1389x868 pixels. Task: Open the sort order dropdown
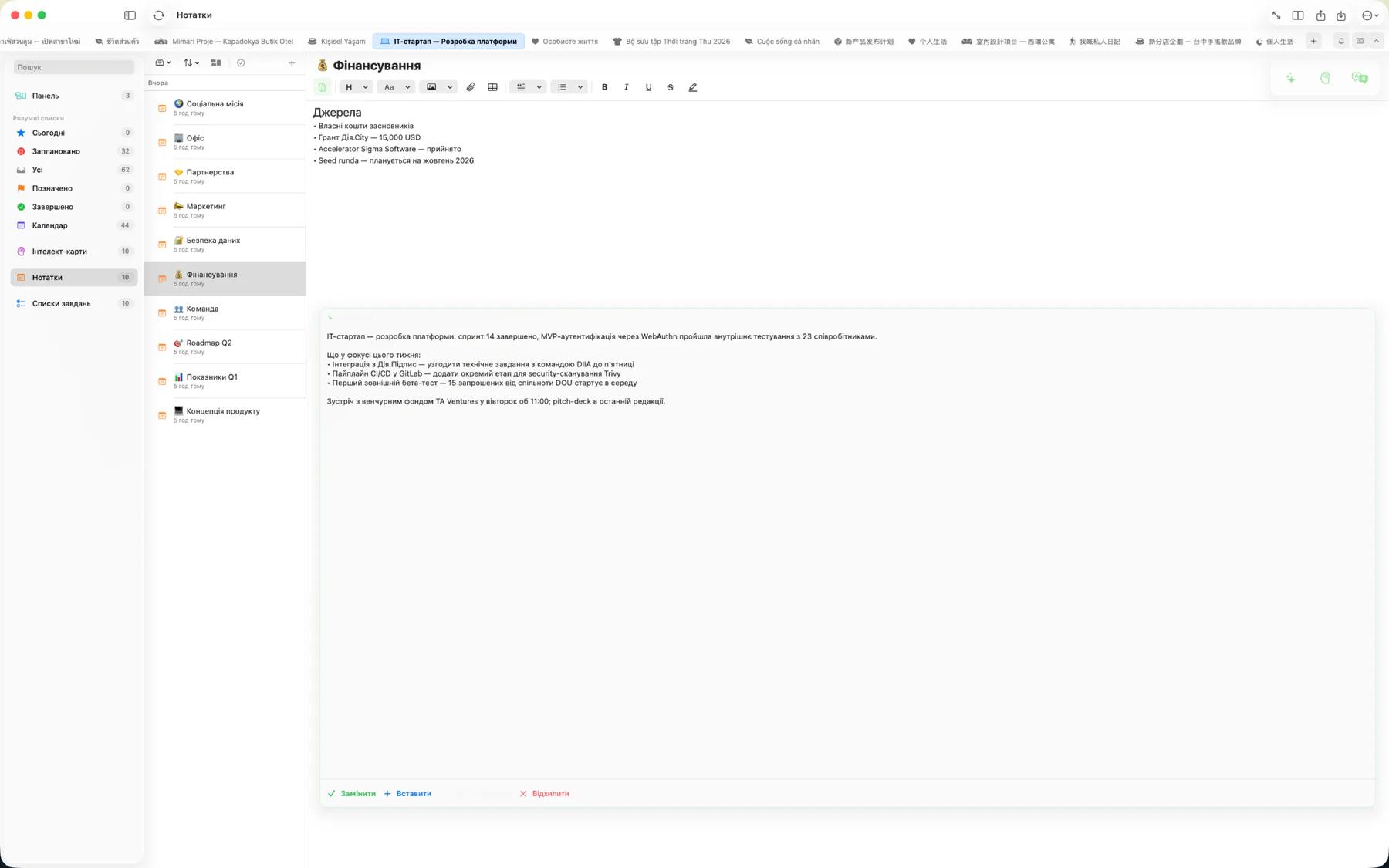point(191,62)
